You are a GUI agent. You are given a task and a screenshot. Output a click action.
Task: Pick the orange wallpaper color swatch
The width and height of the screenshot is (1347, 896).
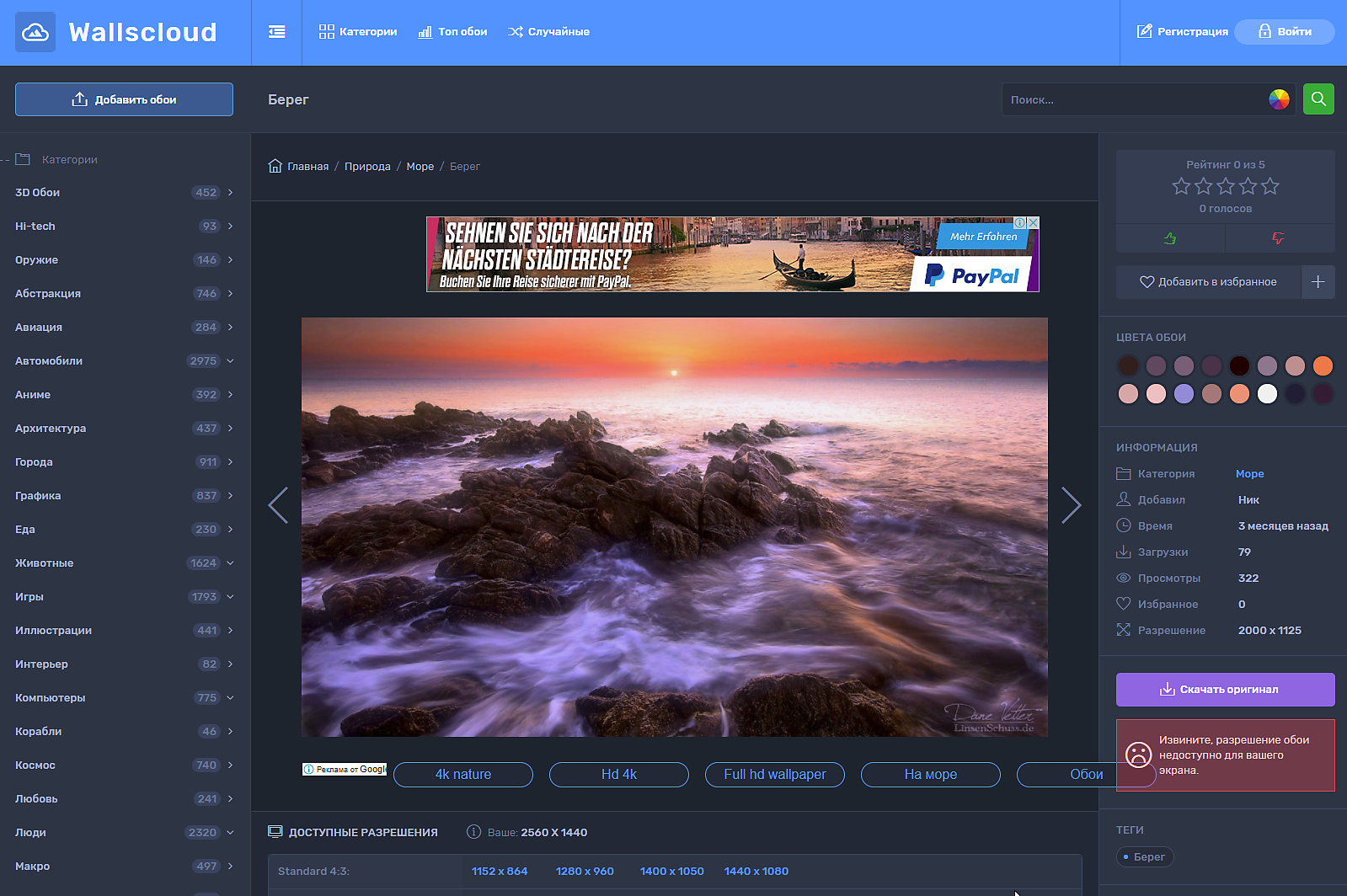tap(1323, 365)
